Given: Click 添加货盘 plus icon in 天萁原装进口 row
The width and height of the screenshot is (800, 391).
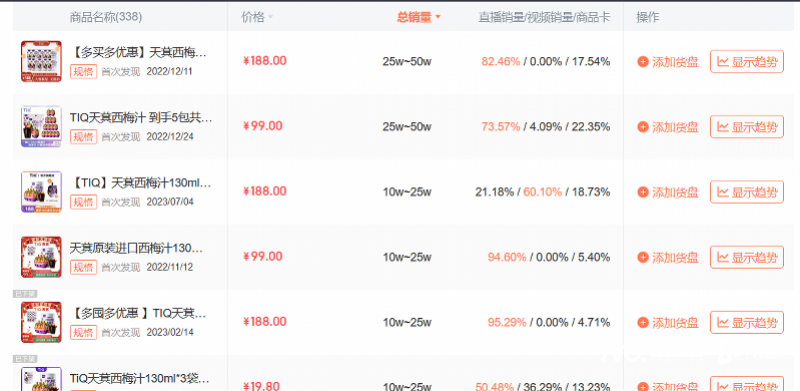Looking at the screenshot, I should click(643, 258).
